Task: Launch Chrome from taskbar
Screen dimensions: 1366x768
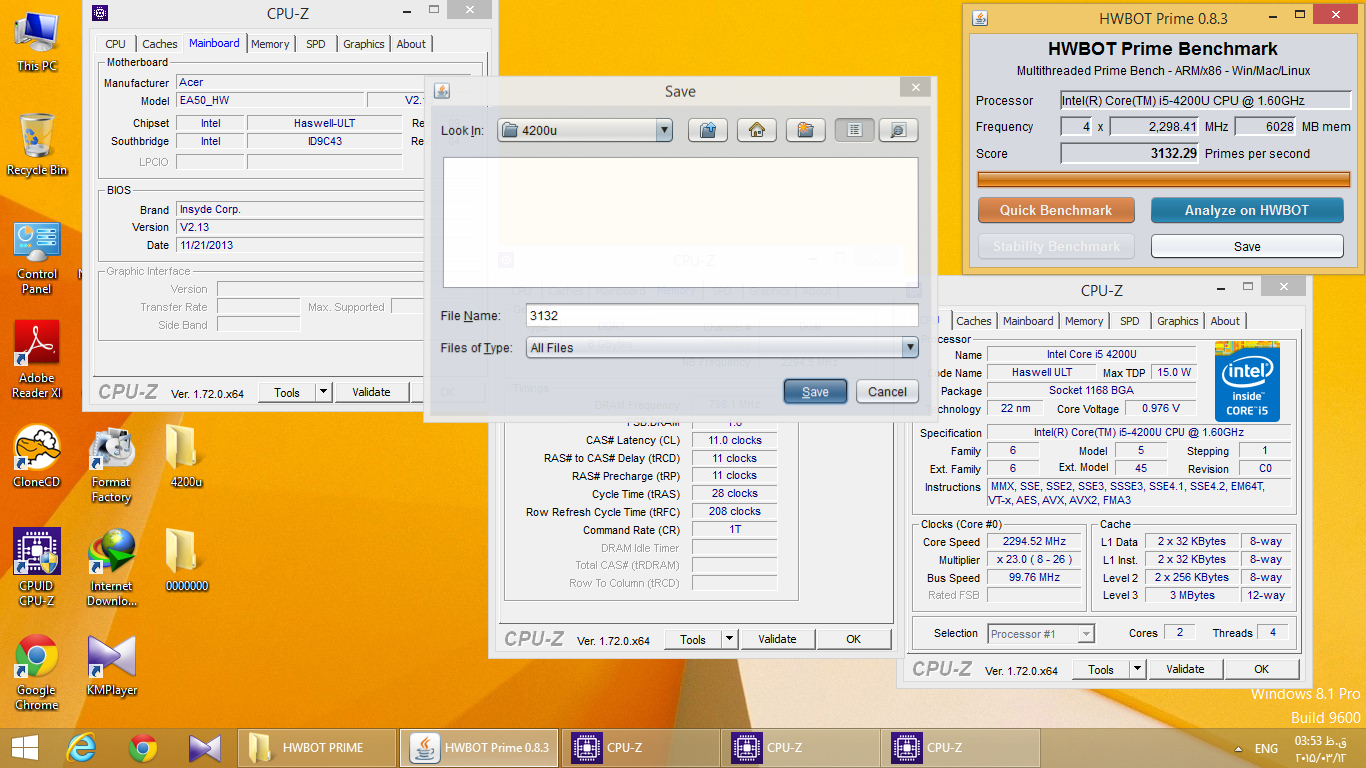Action: coord(143,747)
